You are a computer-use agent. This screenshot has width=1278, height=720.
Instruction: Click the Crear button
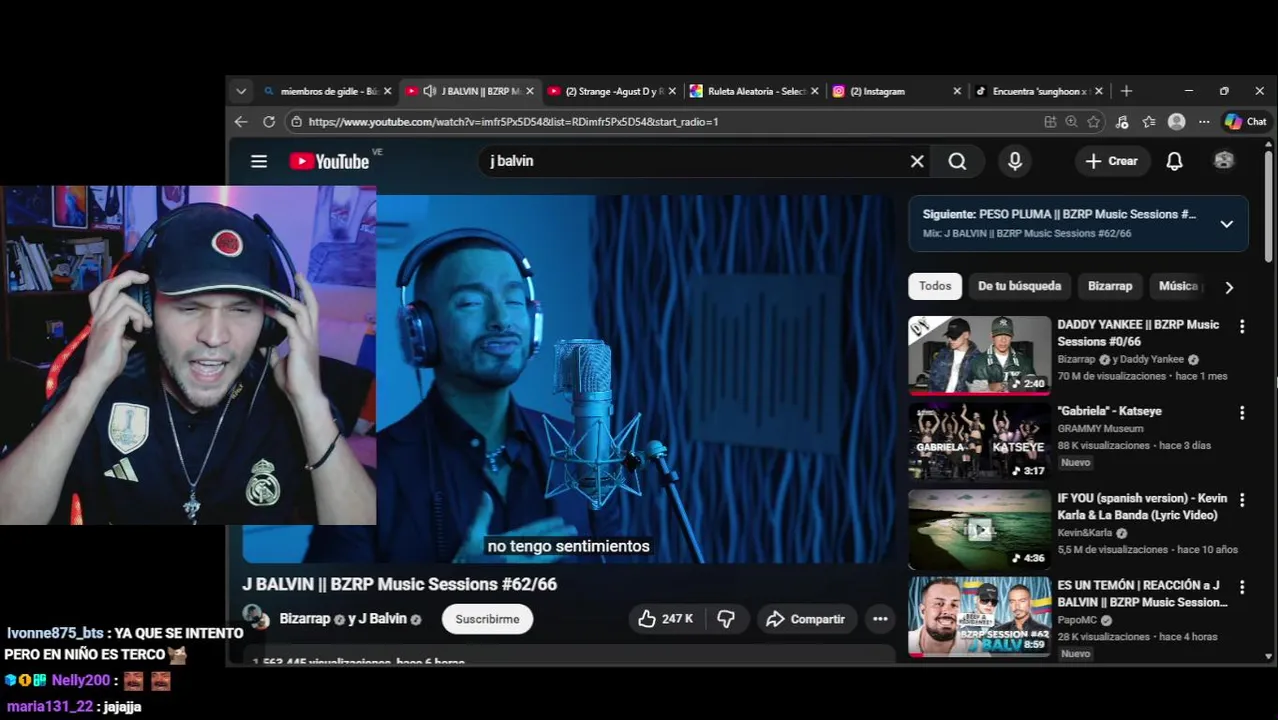point(1112,161)
